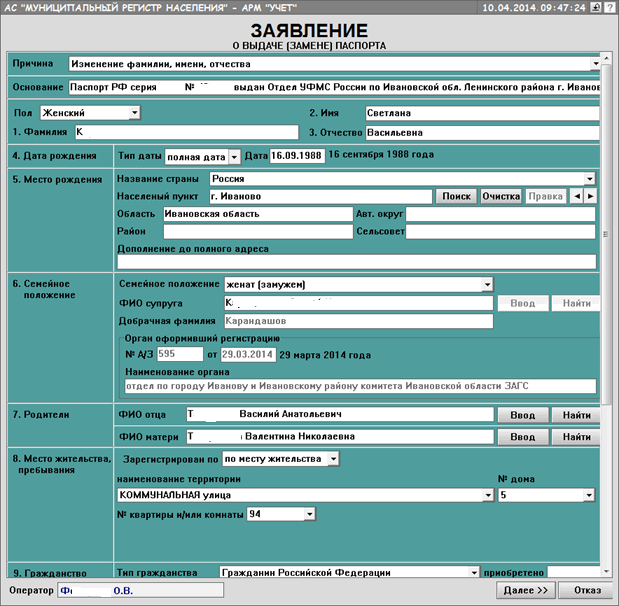Click the Дополнение до полного адреса field
619x606 pixels.
click(x=356, y=262)
